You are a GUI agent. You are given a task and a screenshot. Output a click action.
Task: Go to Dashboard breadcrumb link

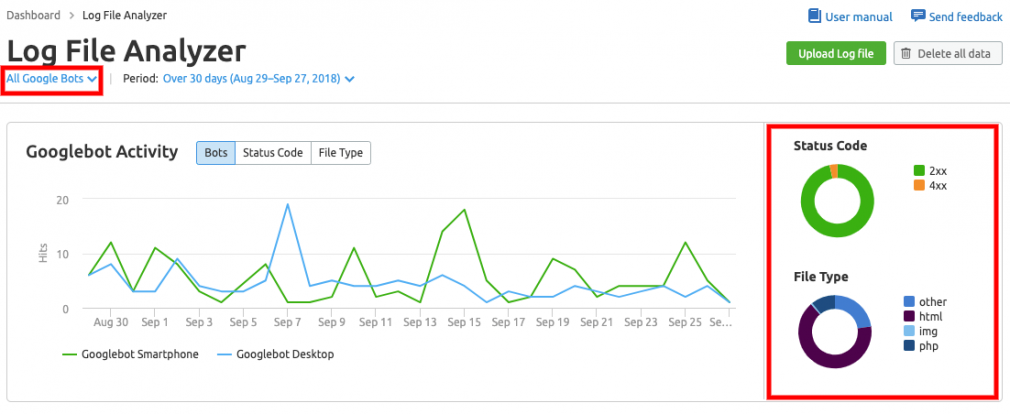33,15
